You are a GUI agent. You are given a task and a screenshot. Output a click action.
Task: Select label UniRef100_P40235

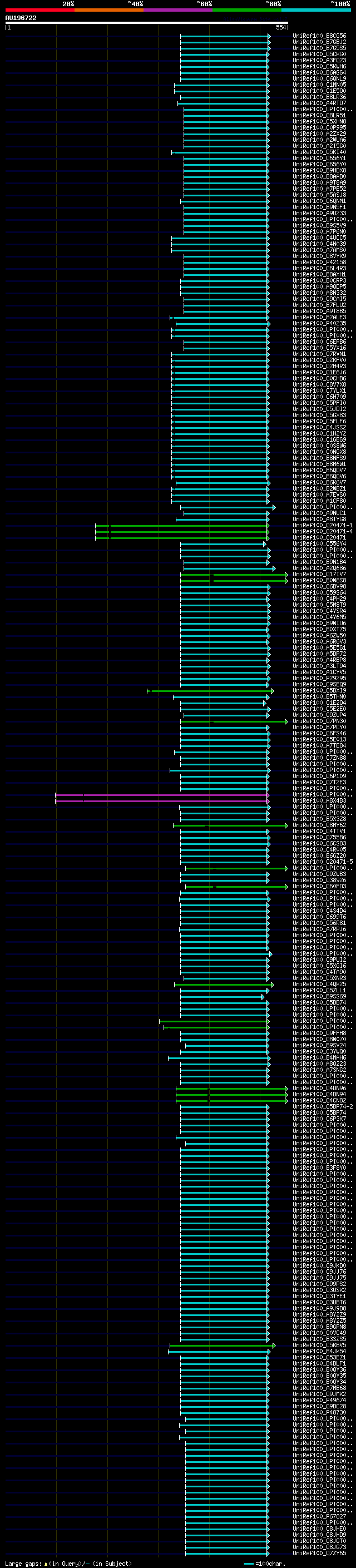pyautogui.click(x=319, y=323)
